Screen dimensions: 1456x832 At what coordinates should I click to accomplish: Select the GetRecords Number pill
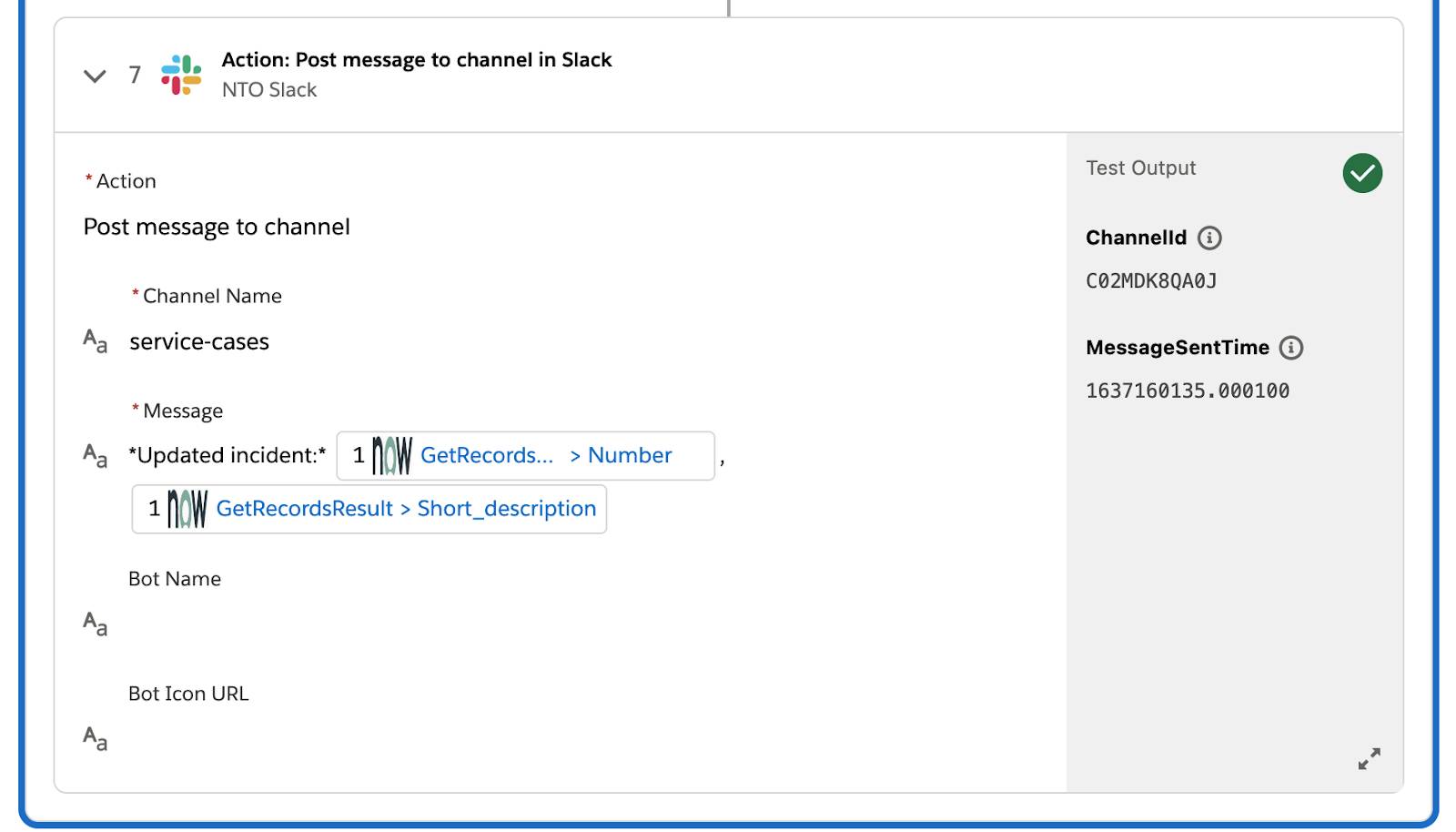[x=526, y=455]
